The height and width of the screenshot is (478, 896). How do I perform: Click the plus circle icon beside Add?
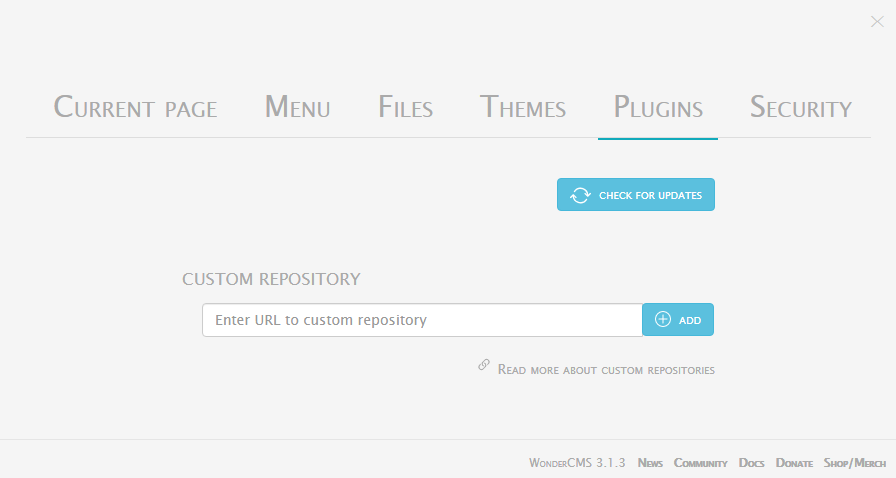663,320
